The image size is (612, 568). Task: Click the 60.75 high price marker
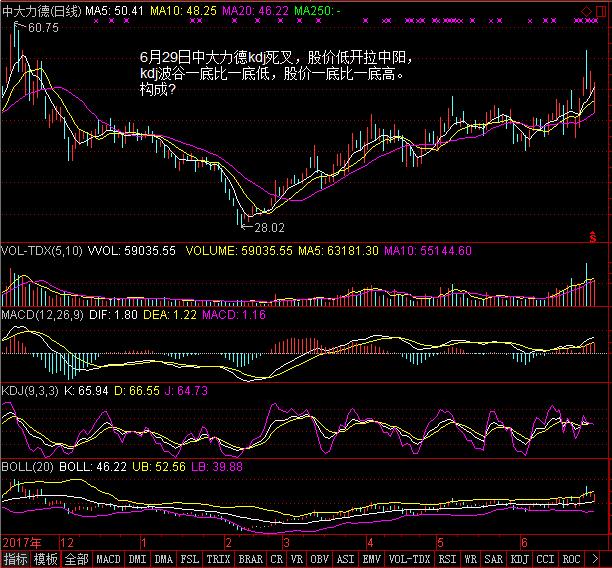coord(43,27)
